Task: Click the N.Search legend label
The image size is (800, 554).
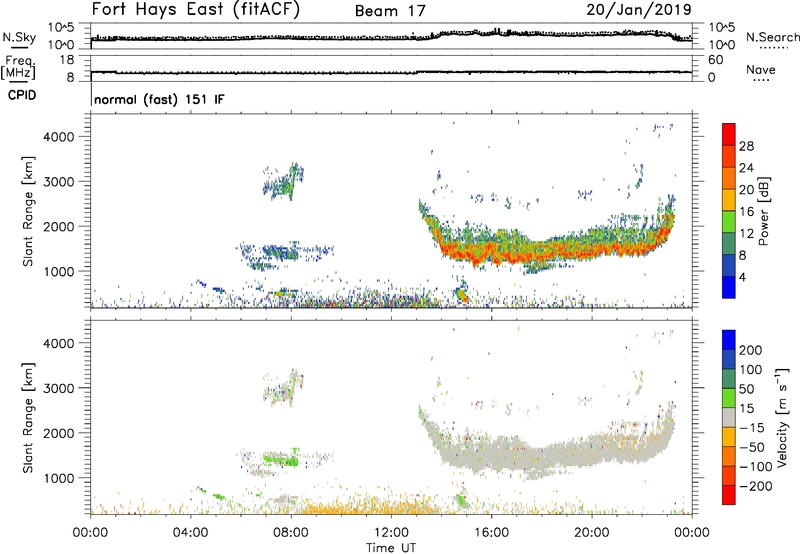Action: [x=773, y=37]
